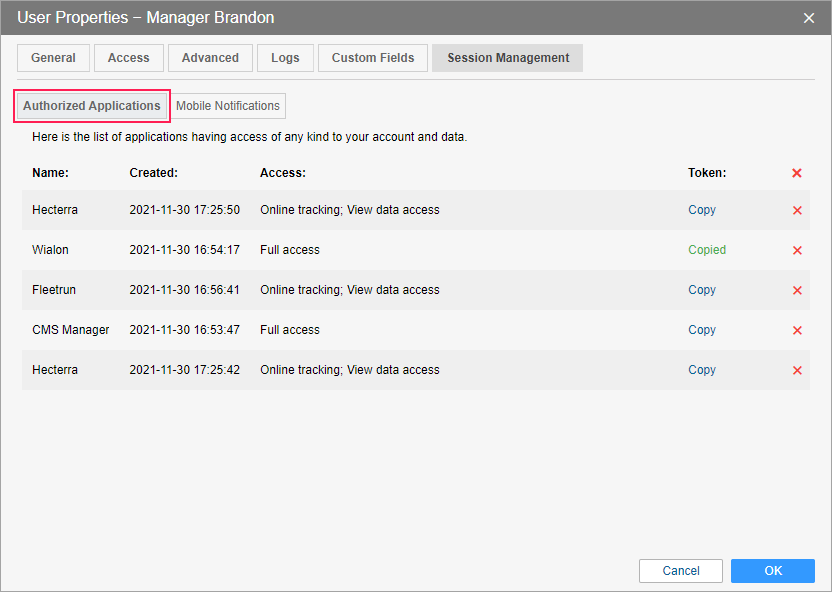The height and width of the screenshot is (592, 832).
Task: Remove Hecterra token created at 17:25:42
Action: 797,370
